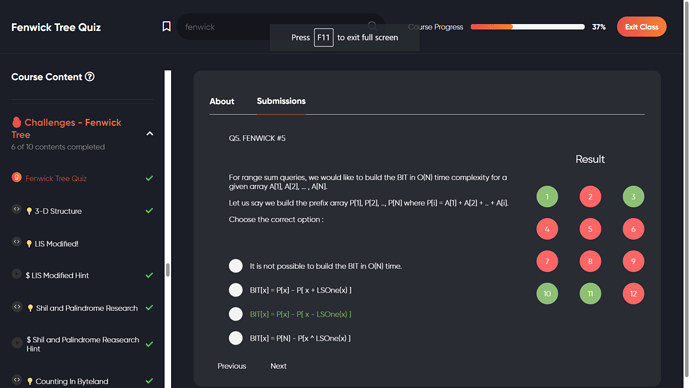690x388 pixels.
Task: Jump to question 12 result circle
Action: click(633, 293)
